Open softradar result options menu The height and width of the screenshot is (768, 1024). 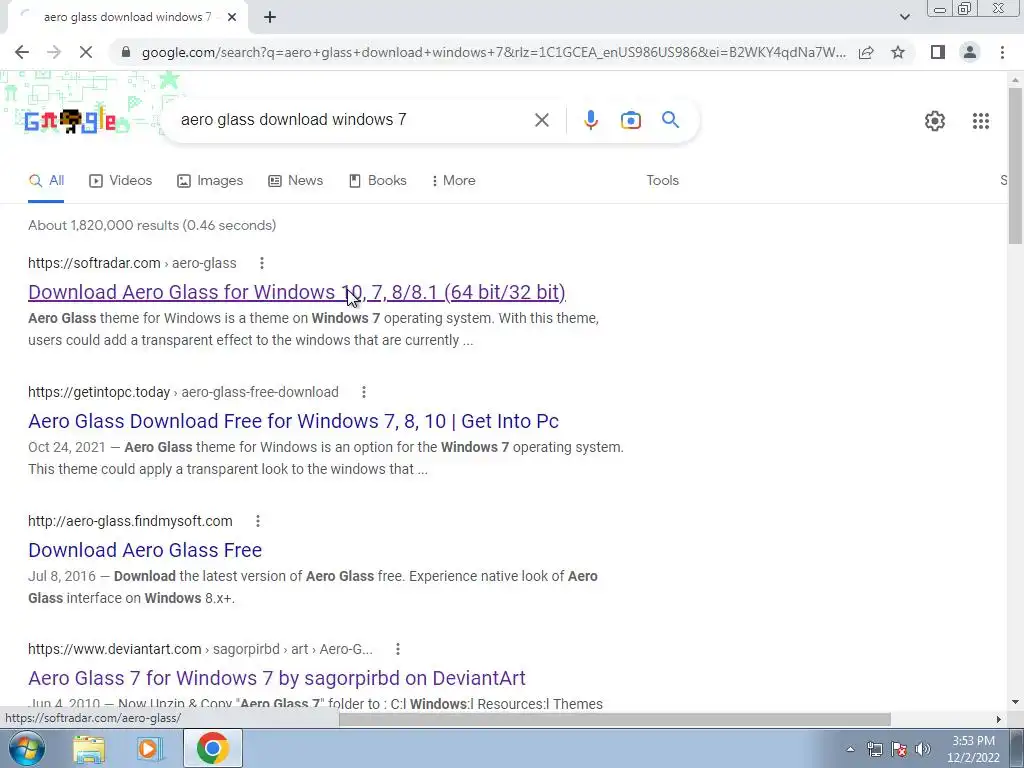point(261,263)
